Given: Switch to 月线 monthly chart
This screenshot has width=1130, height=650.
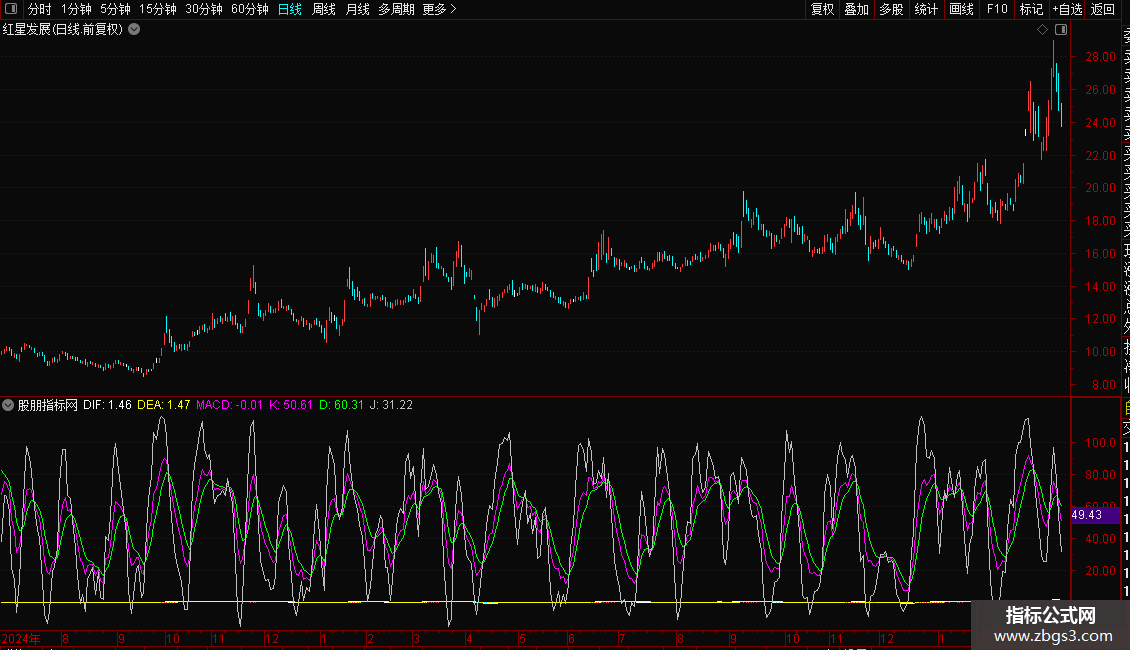Looking at the screenshot, I should click(x=357, y=9).
